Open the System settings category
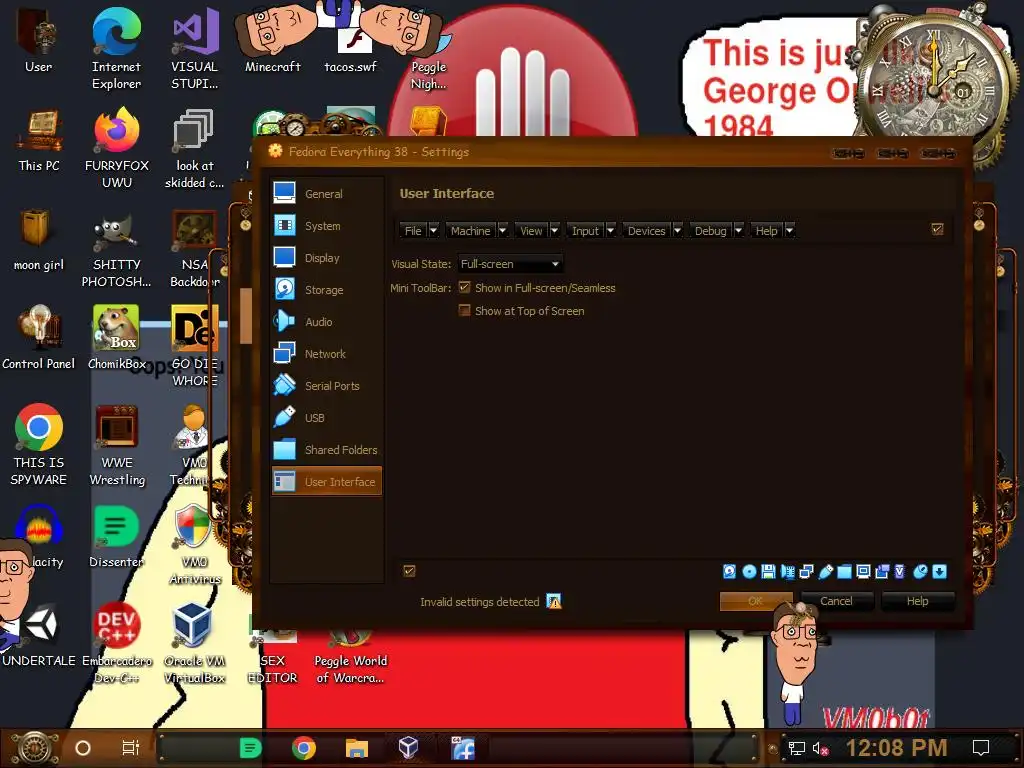The height and width of the screenshot is (768, 1024). tap(327, 226)
